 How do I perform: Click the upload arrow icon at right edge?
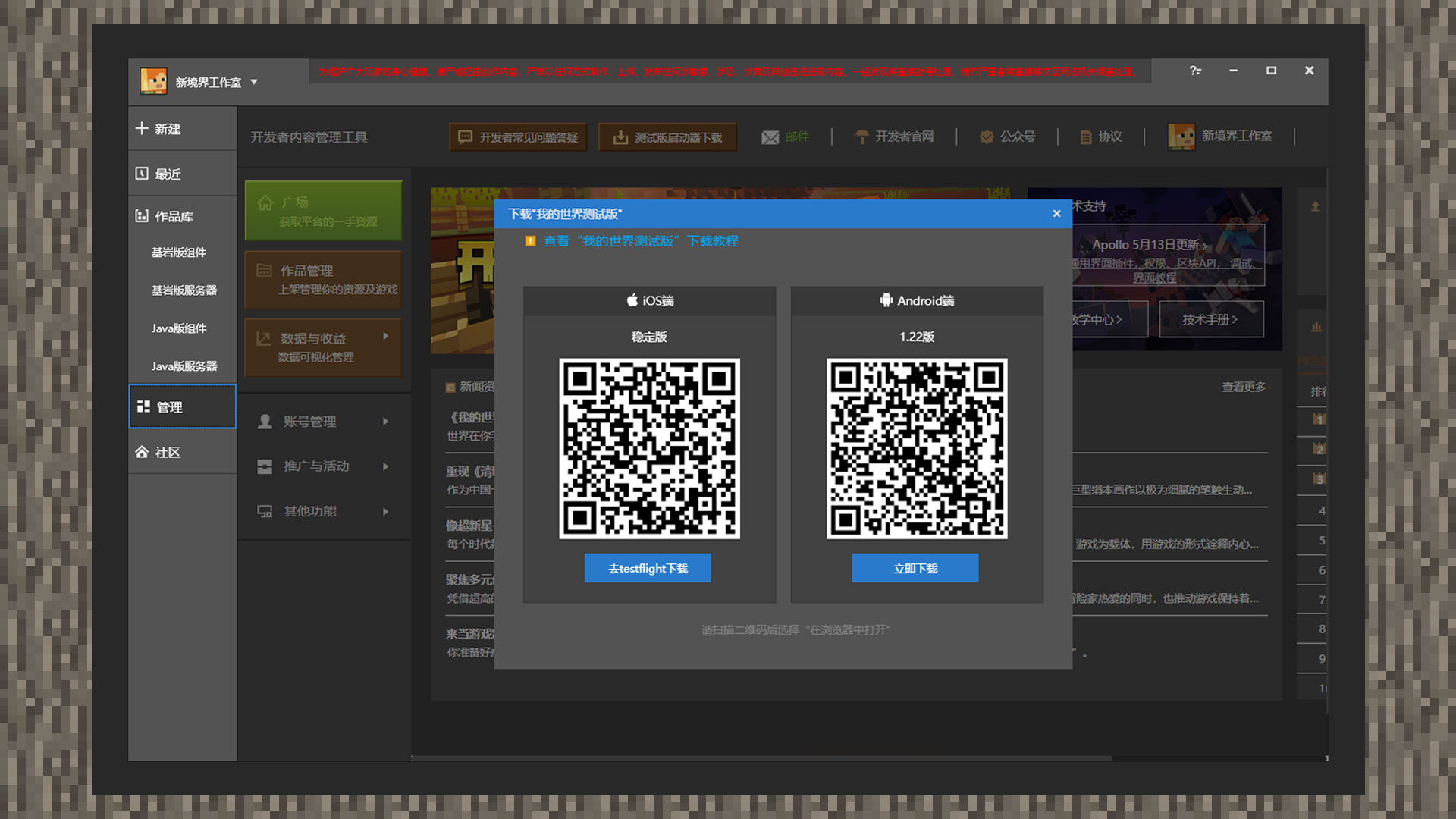[x=1316, y=206]
